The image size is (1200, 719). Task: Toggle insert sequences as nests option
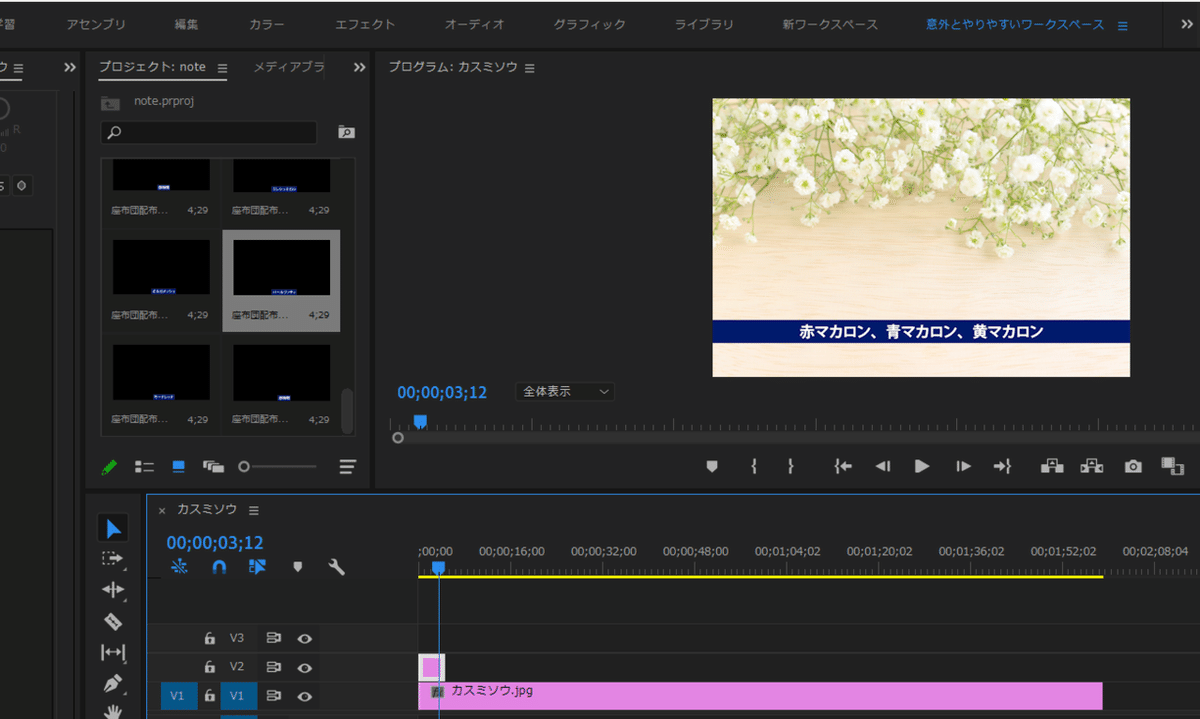179,567
